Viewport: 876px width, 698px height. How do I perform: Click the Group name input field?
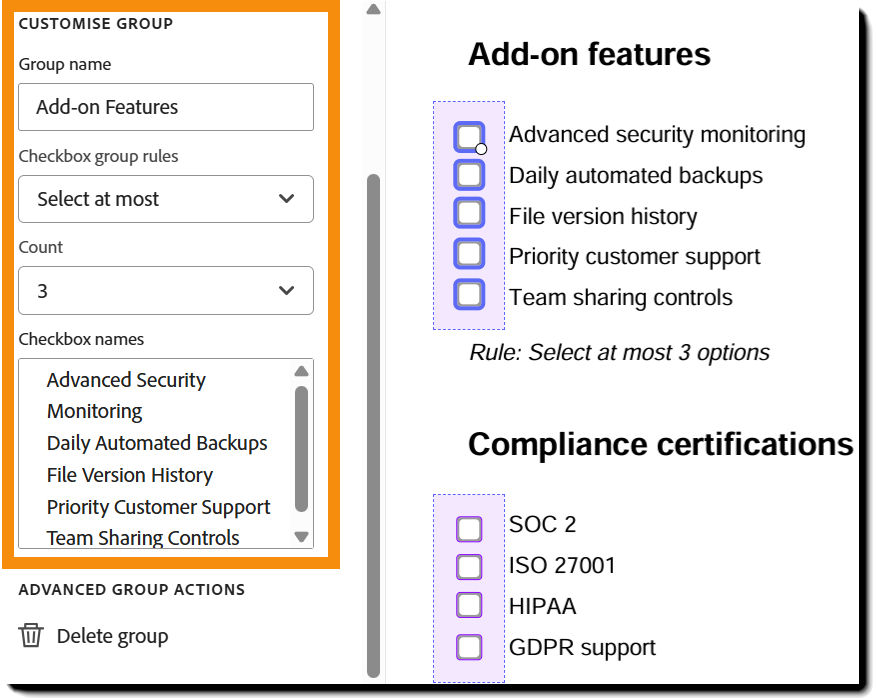point(165,107)
